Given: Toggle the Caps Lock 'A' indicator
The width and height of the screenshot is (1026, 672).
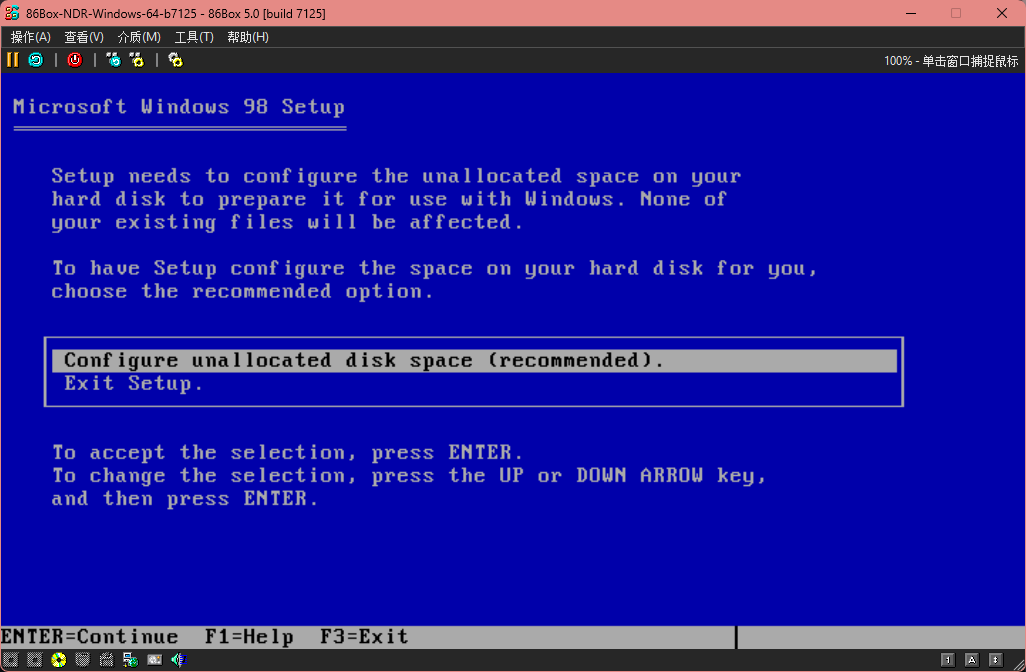Looking at the screenshot, I should [x=972, y=660].
